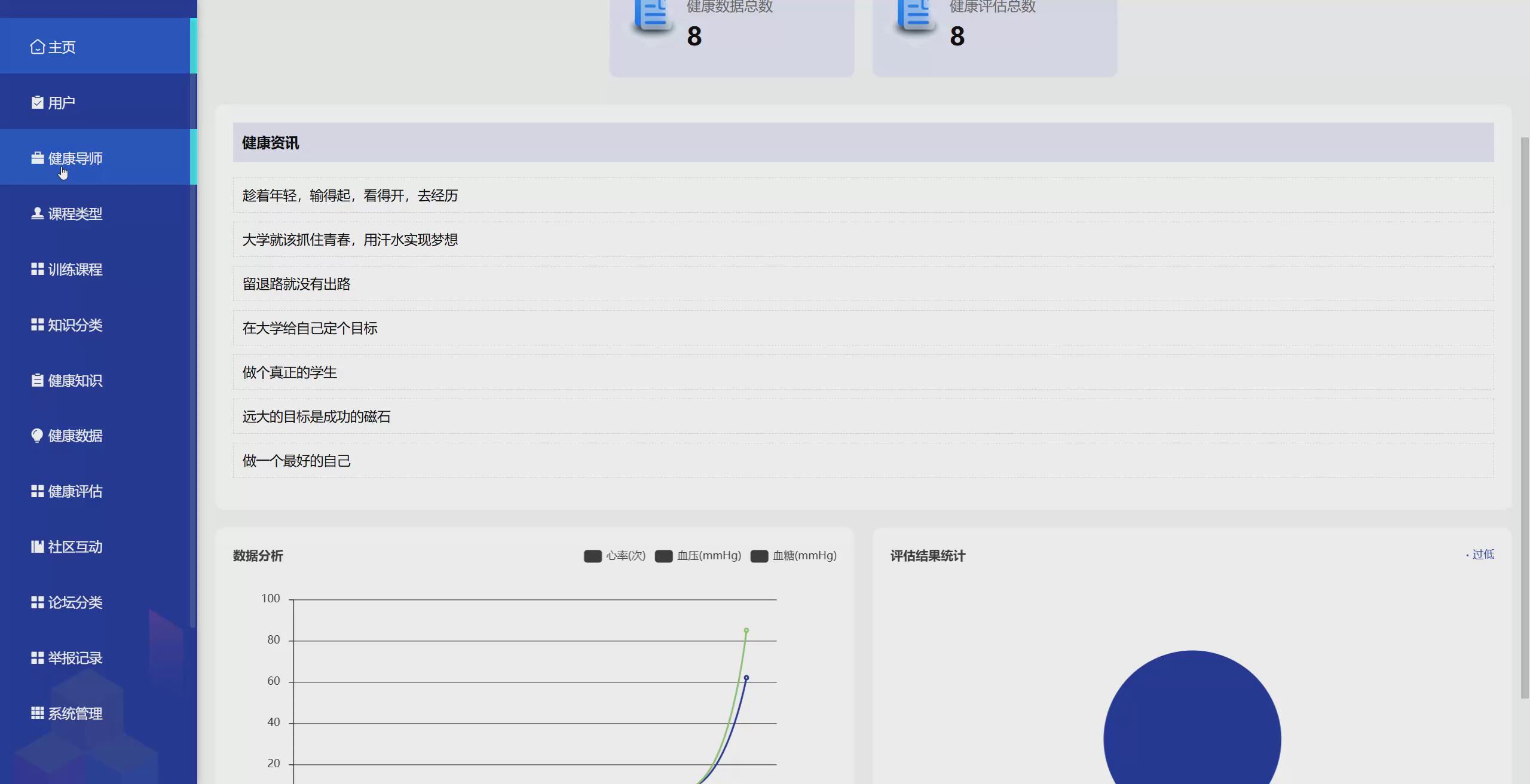Click the grid icon beside 知识分类
The image size is (1530, 784).
[38, 324]
